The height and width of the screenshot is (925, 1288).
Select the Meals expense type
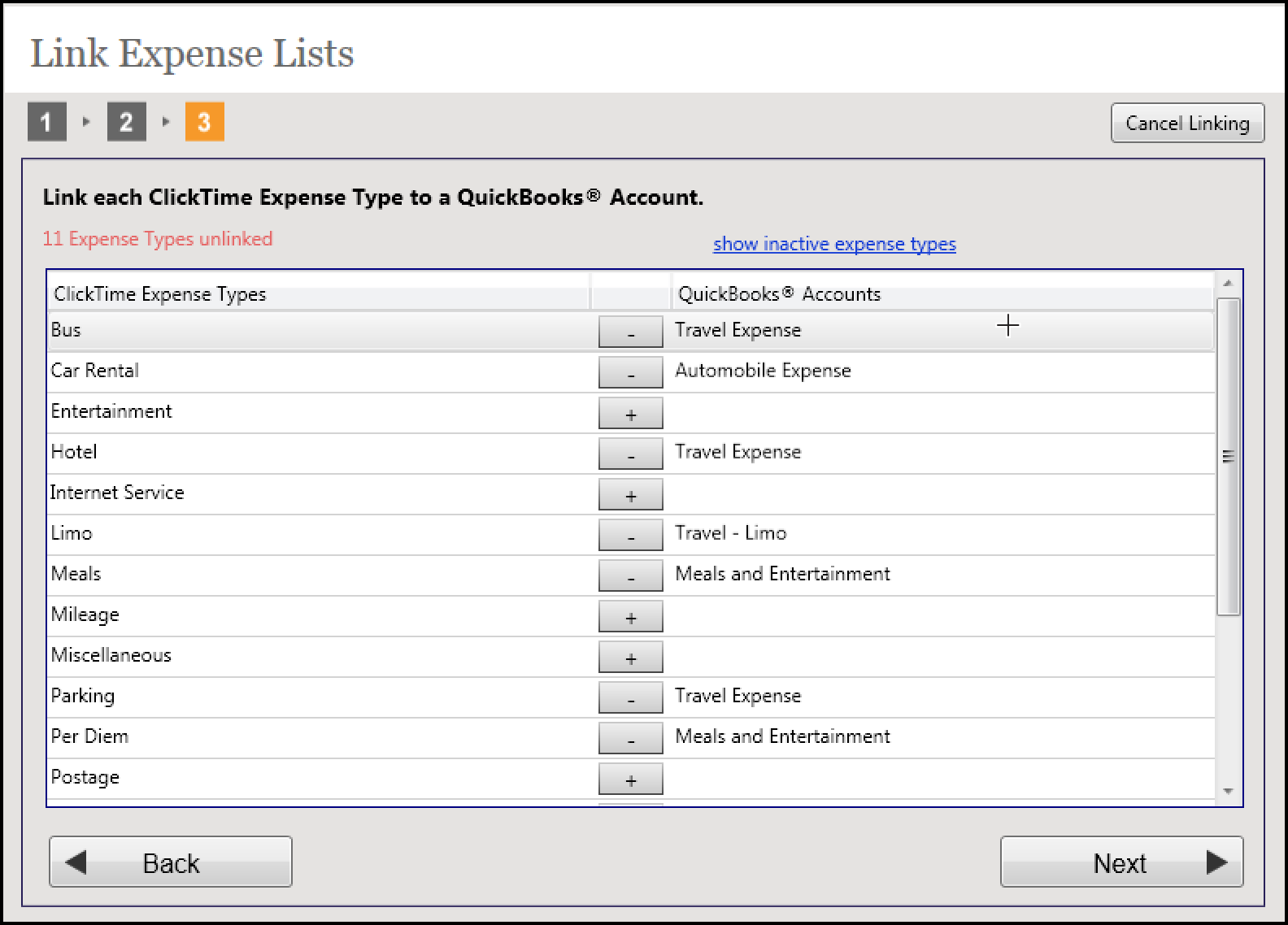click(x=630, y=575)
